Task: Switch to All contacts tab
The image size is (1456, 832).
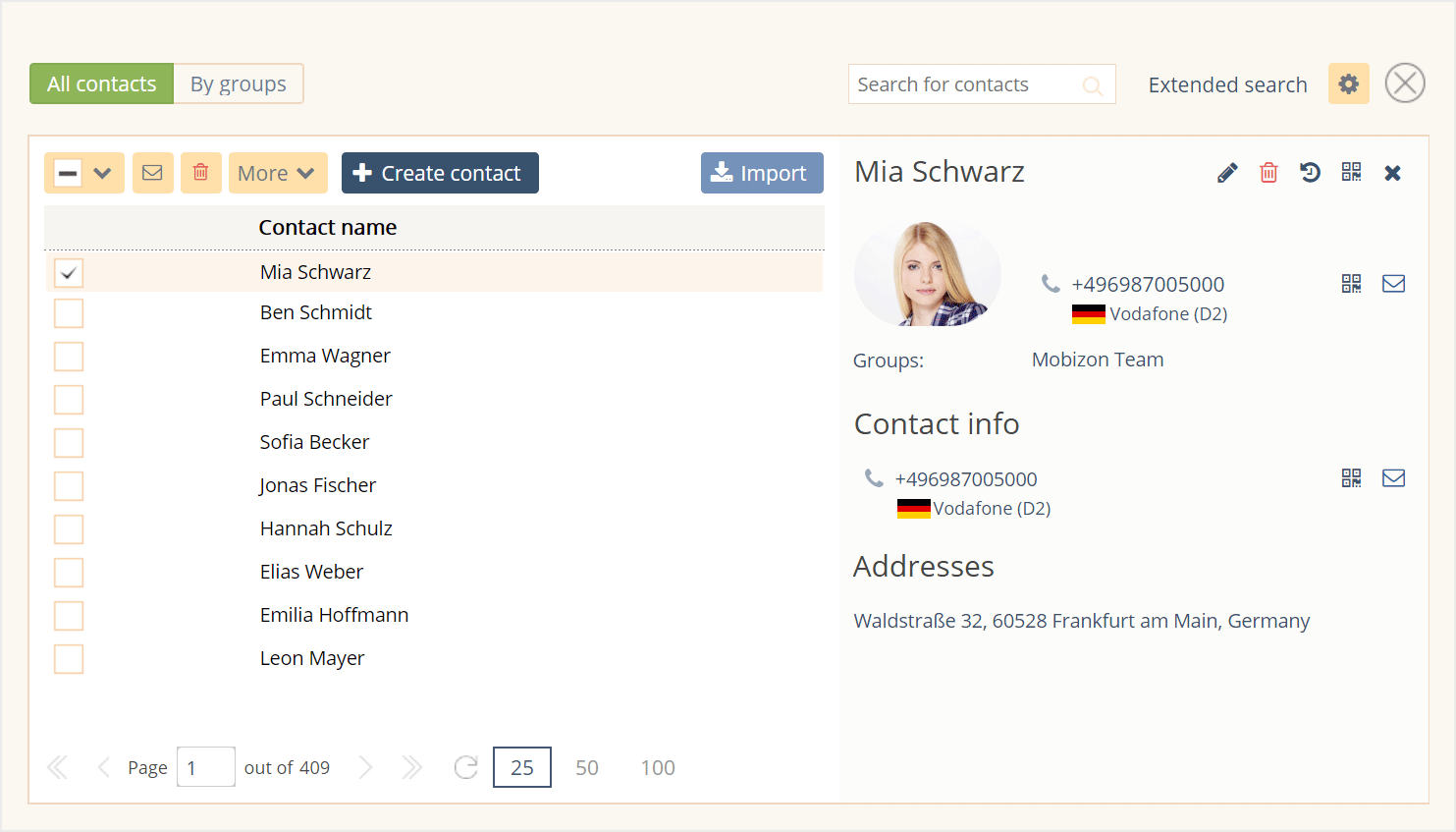Action: click(102, 83)
